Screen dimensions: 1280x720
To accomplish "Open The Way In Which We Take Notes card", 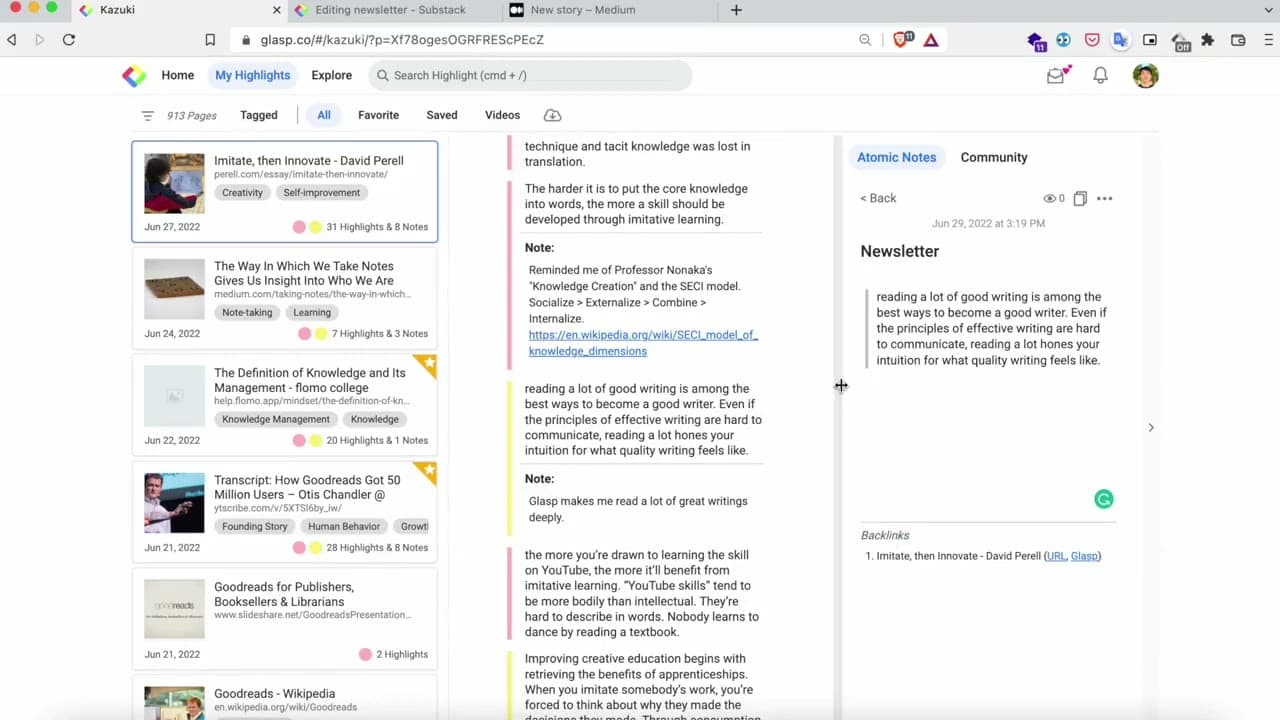I will (x=285, y=298).
